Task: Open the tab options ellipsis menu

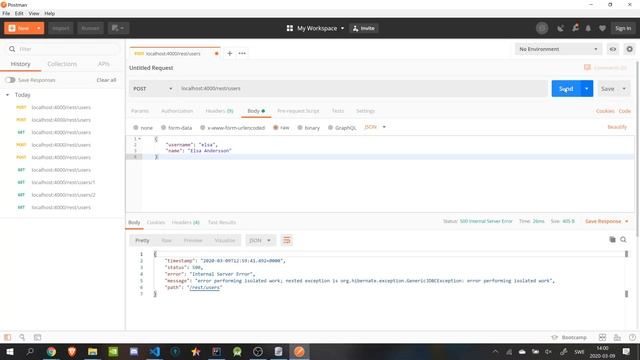Action: click(x=242, y=53)
